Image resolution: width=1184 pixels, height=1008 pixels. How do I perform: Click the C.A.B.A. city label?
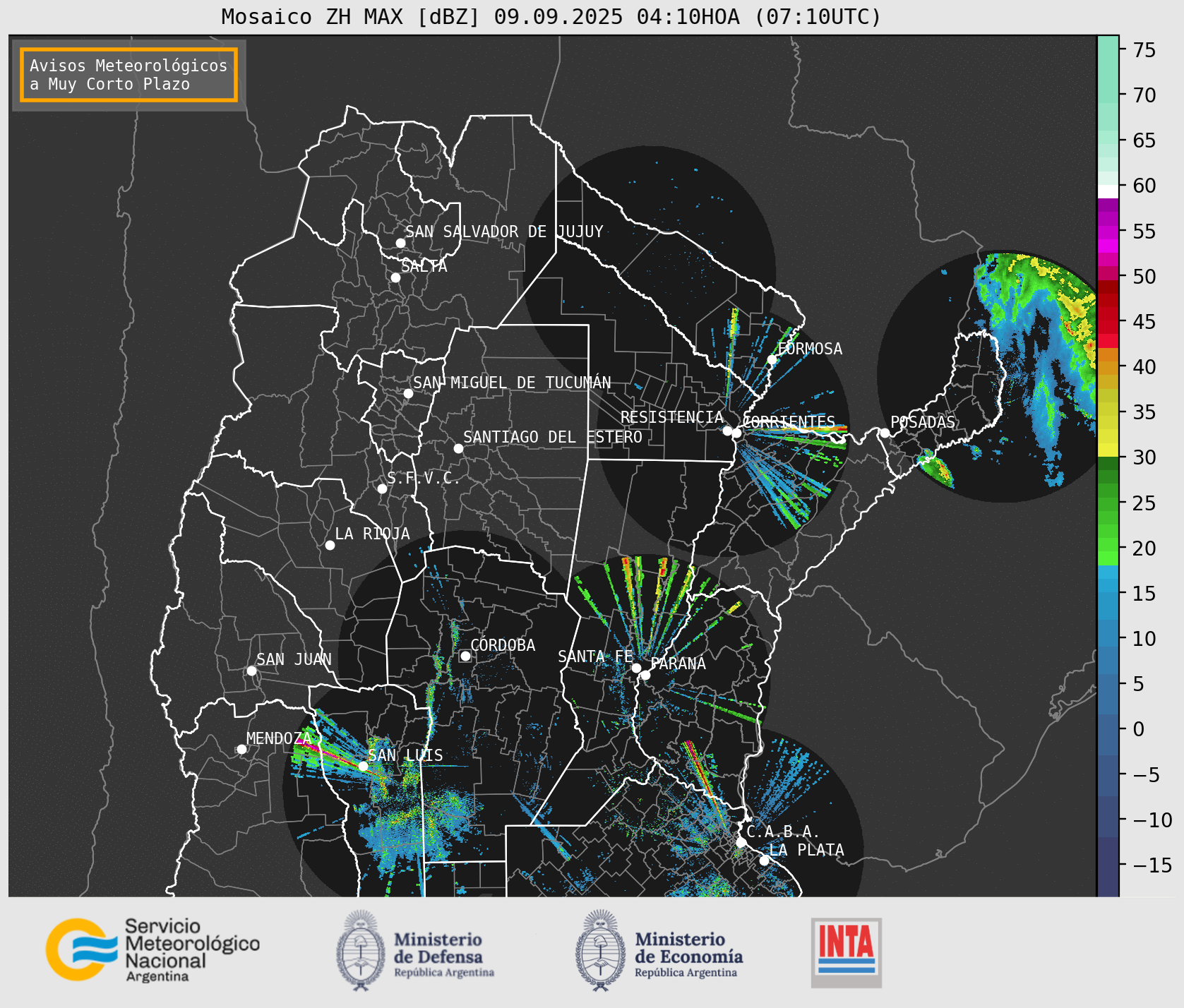point(783,832)
